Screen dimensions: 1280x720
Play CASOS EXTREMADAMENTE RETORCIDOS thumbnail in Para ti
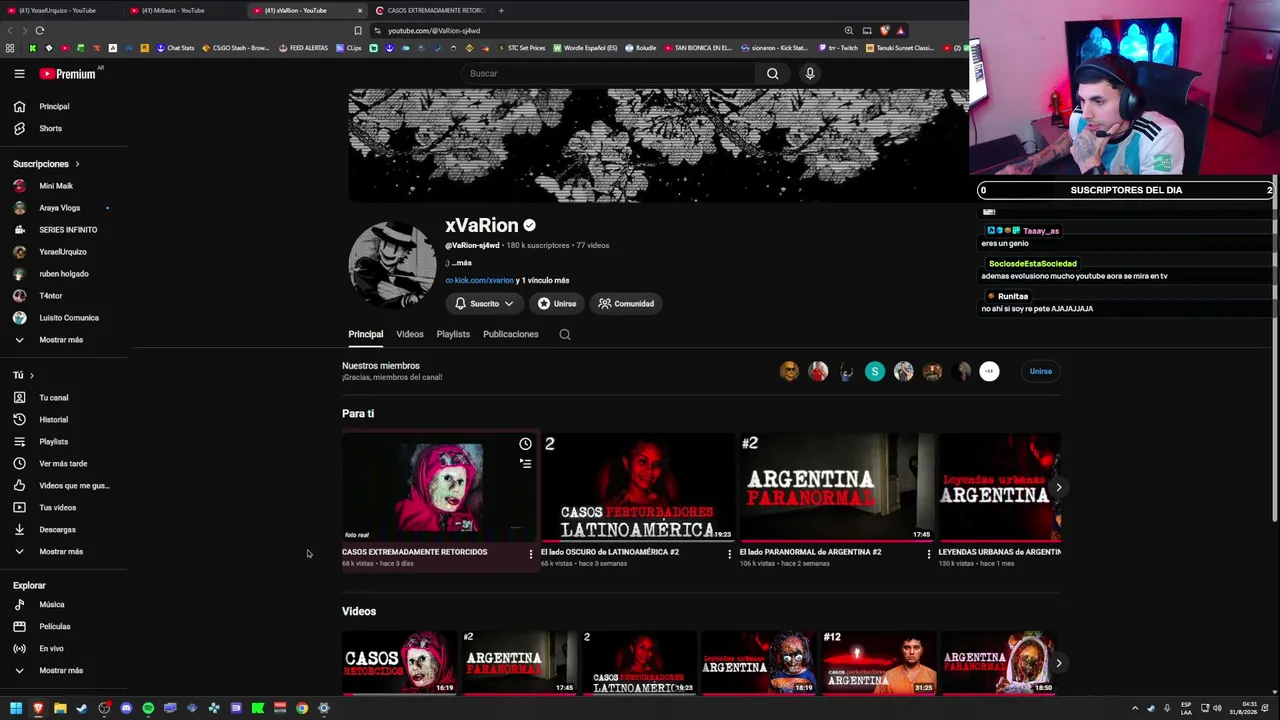pos(439,487)
